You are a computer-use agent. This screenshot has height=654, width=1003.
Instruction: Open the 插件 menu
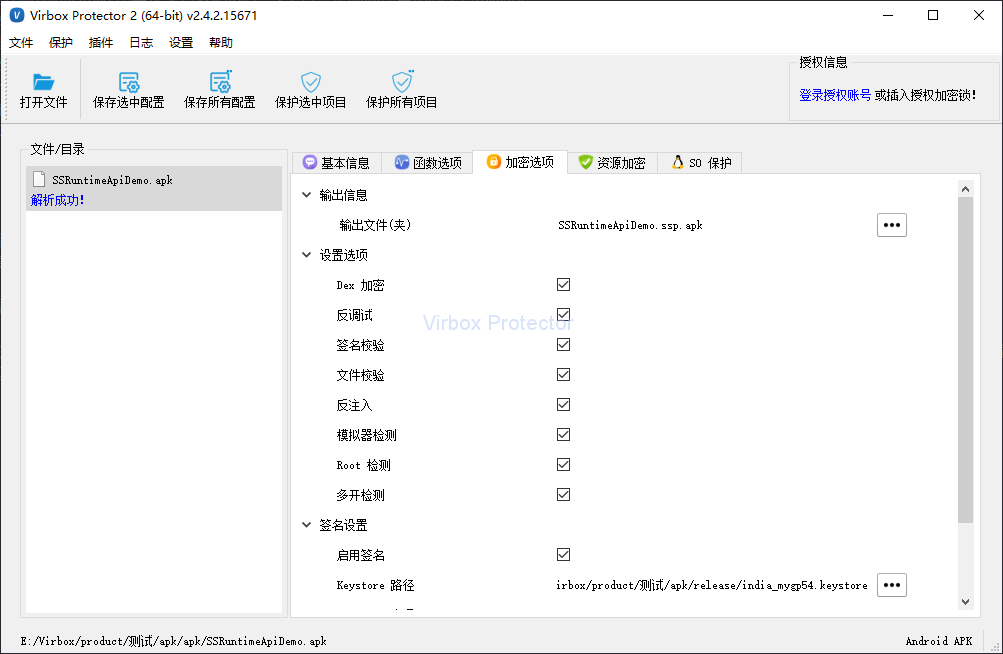tap(101, 43)
